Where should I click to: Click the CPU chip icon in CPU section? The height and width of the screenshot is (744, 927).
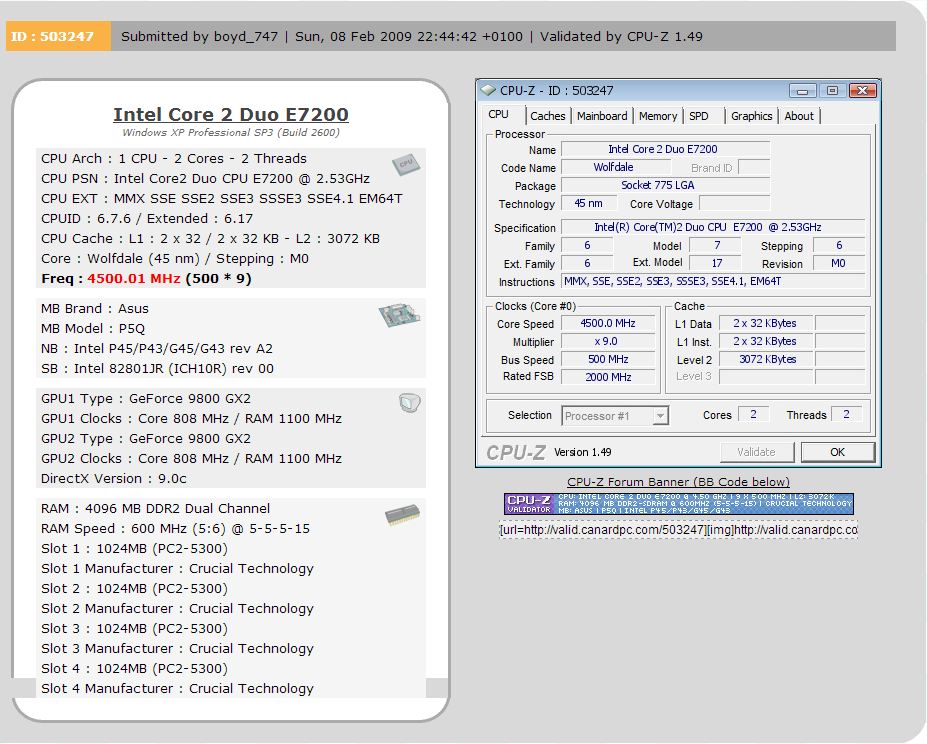(406, 164)
